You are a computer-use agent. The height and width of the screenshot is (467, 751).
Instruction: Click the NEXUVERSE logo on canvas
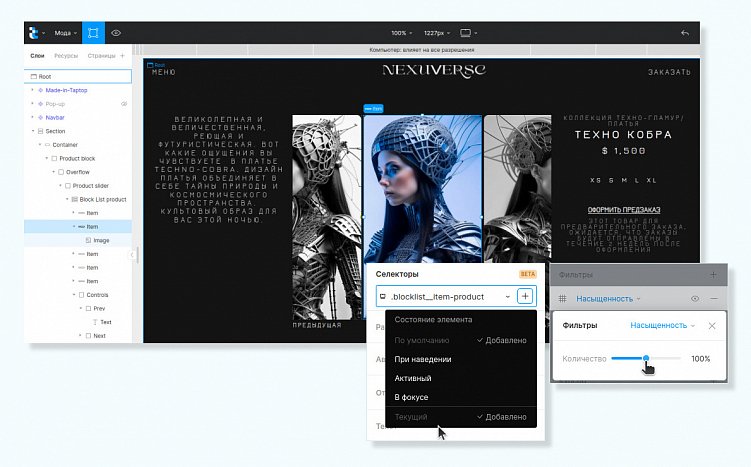434,70
